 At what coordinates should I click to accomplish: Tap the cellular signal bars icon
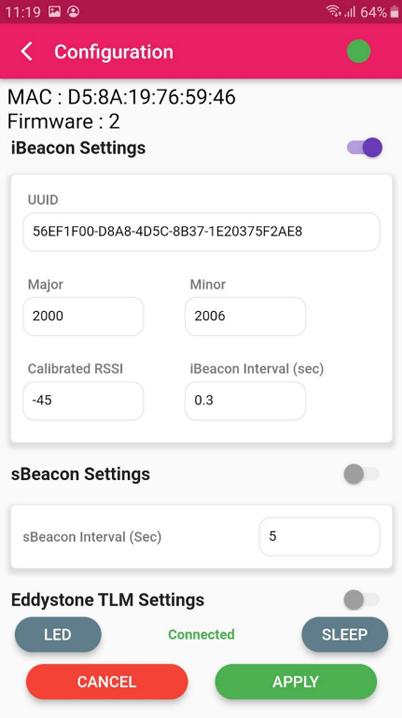pos(350,12)
